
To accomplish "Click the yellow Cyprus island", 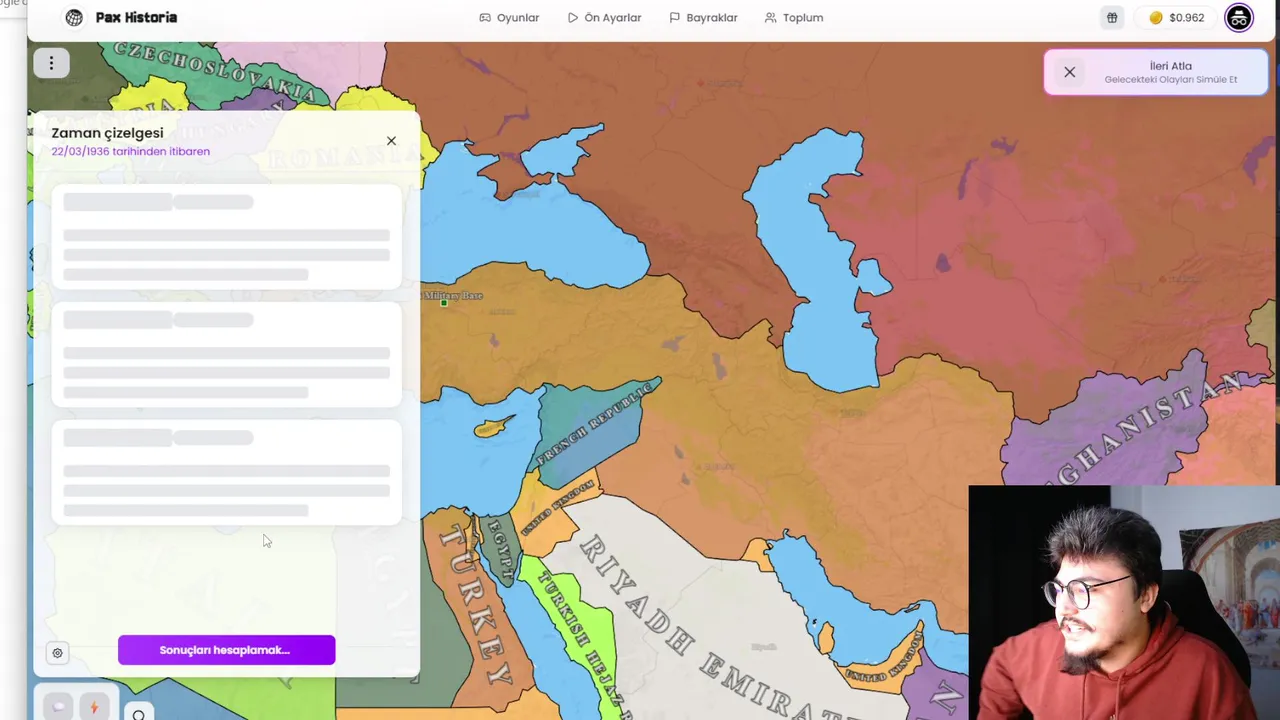I will [x=491, y=427].
